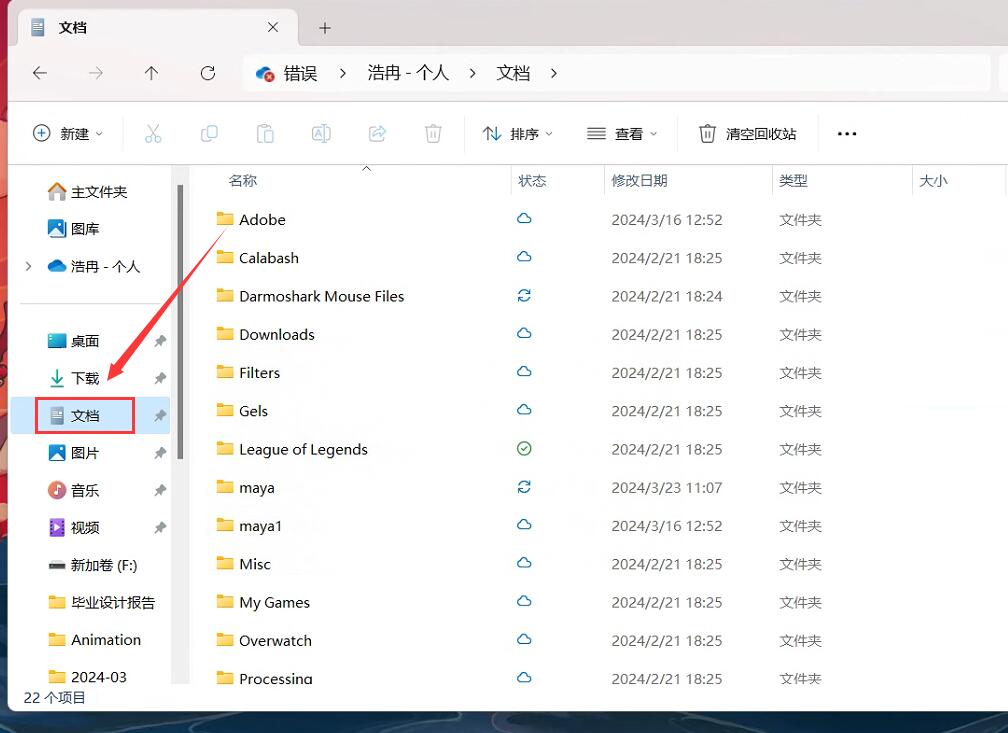Open the more options ellipsis menu

[x=847, y=133]
